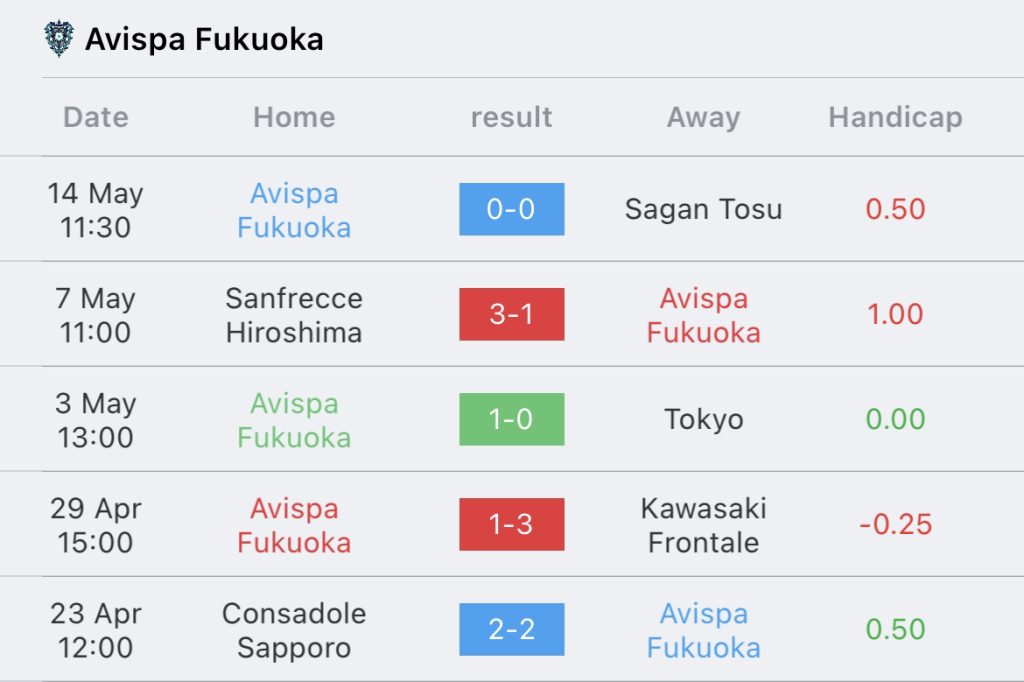
Task: Open the 3-1 result badge
Action: [511, 314]
